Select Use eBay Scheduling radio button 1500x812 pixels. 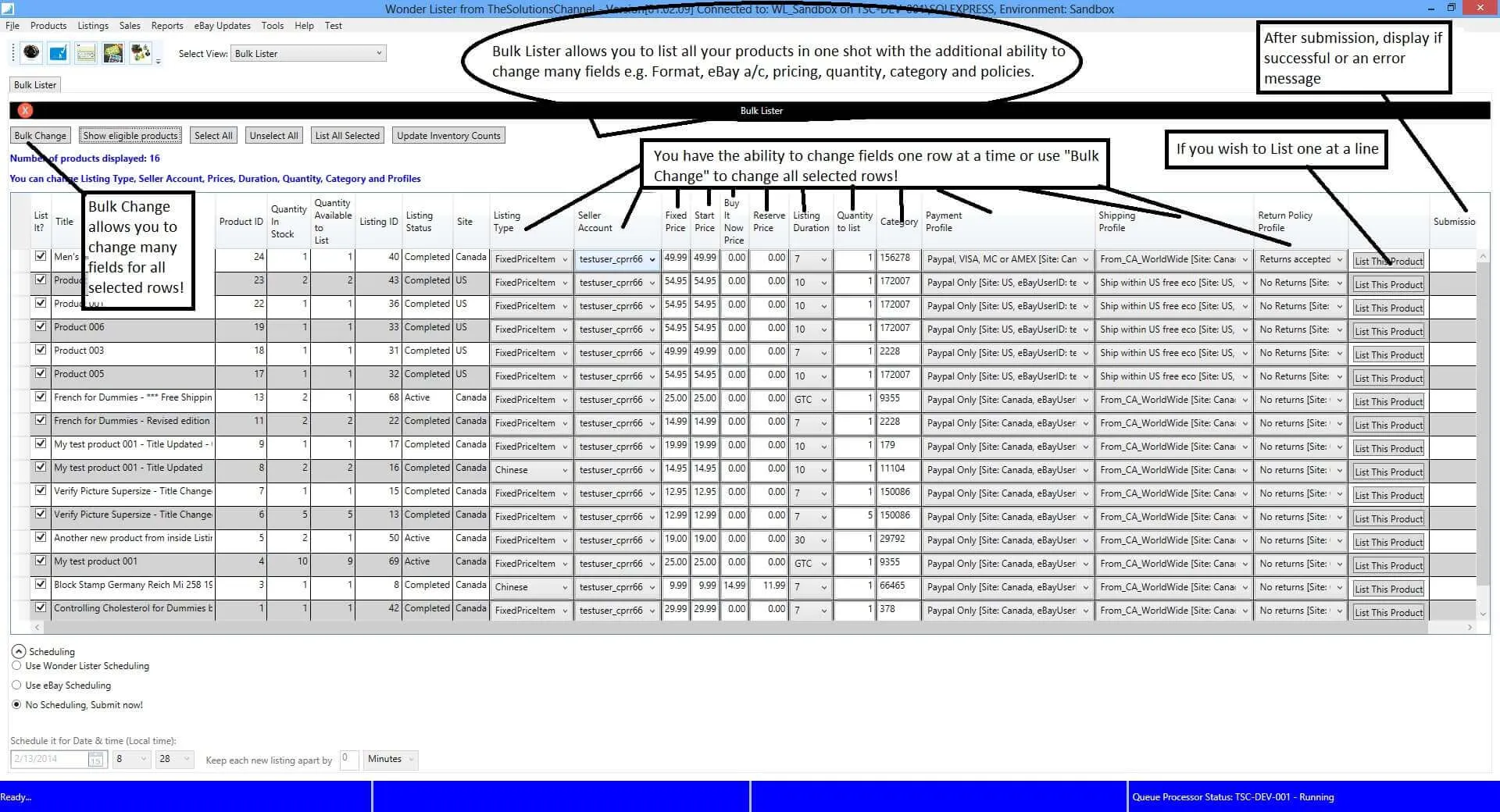16,685
